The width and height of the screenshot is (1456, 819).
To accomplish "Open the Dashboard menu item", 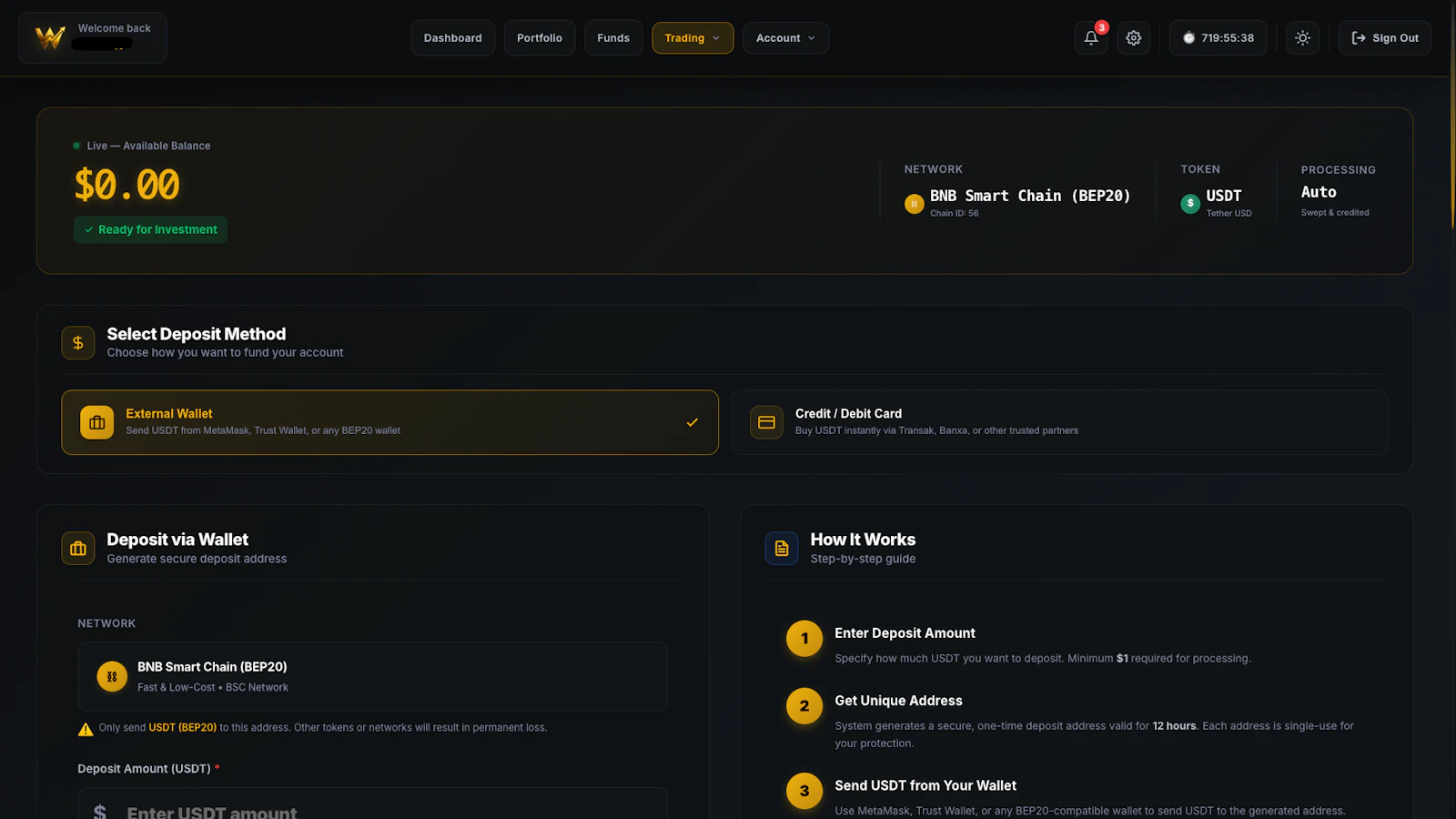I will pos(453,38).
